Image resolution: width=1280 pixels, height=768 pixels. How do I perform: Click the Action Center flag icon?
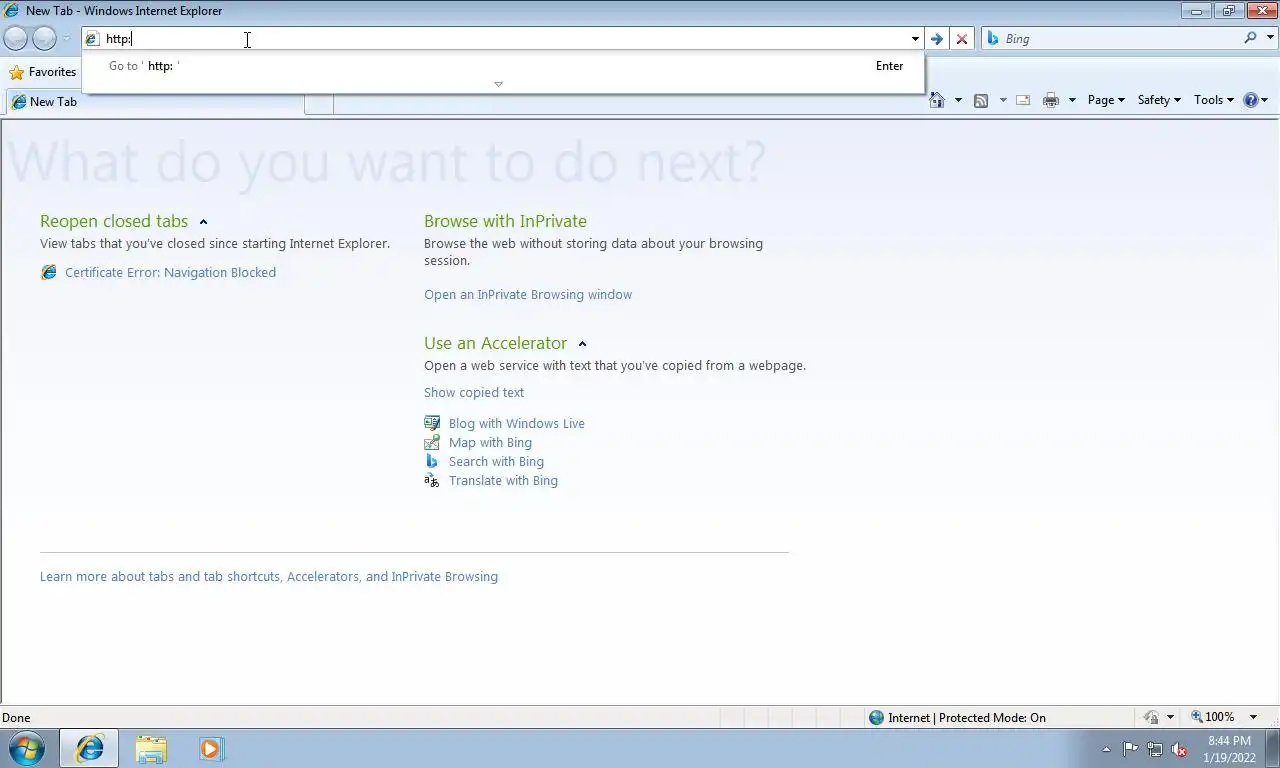(x=1131, y=748)
